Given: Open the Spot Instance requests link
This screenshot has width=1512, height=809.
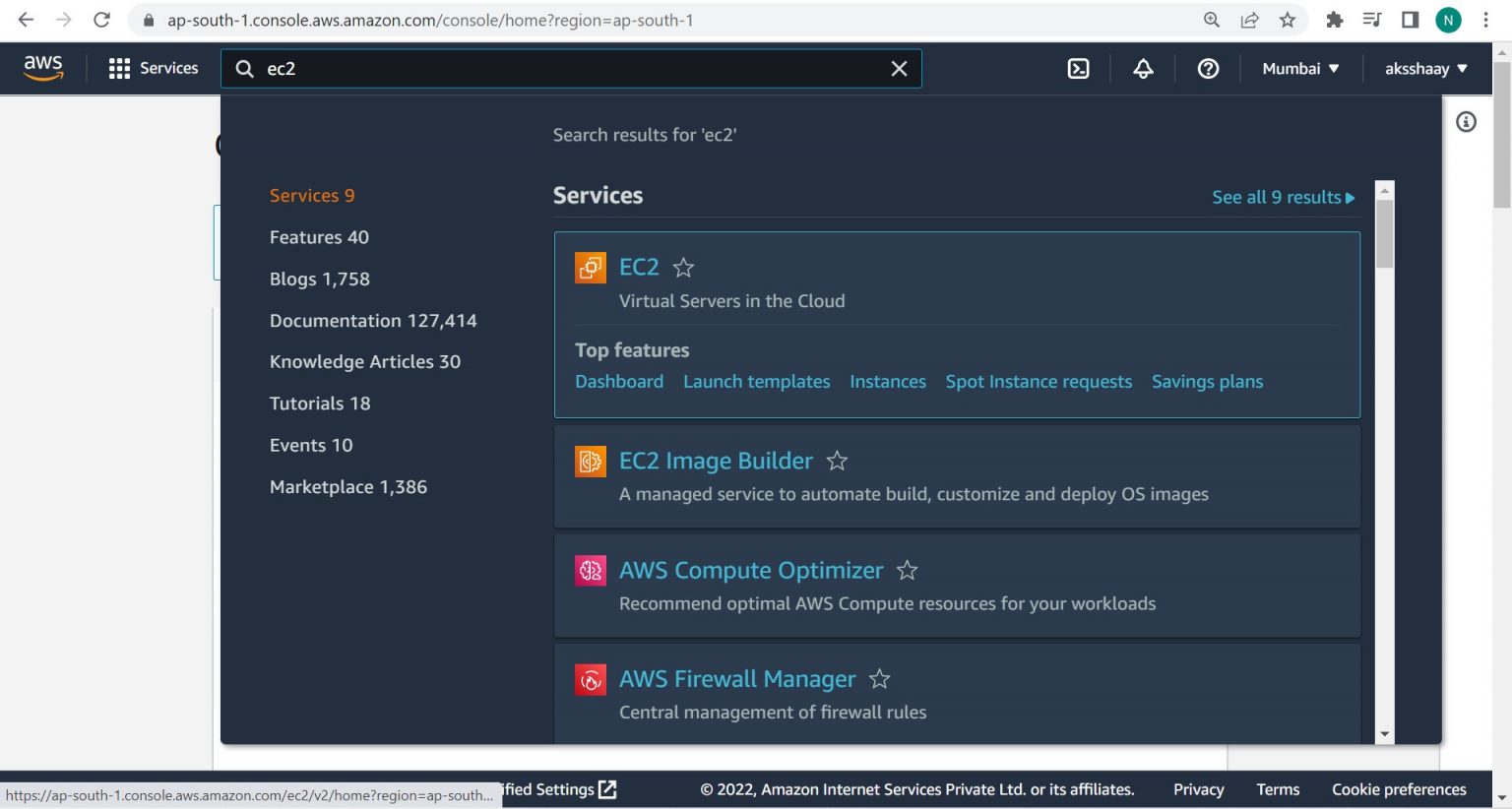Looking at the screenshot, I should tap(1039, 382).
